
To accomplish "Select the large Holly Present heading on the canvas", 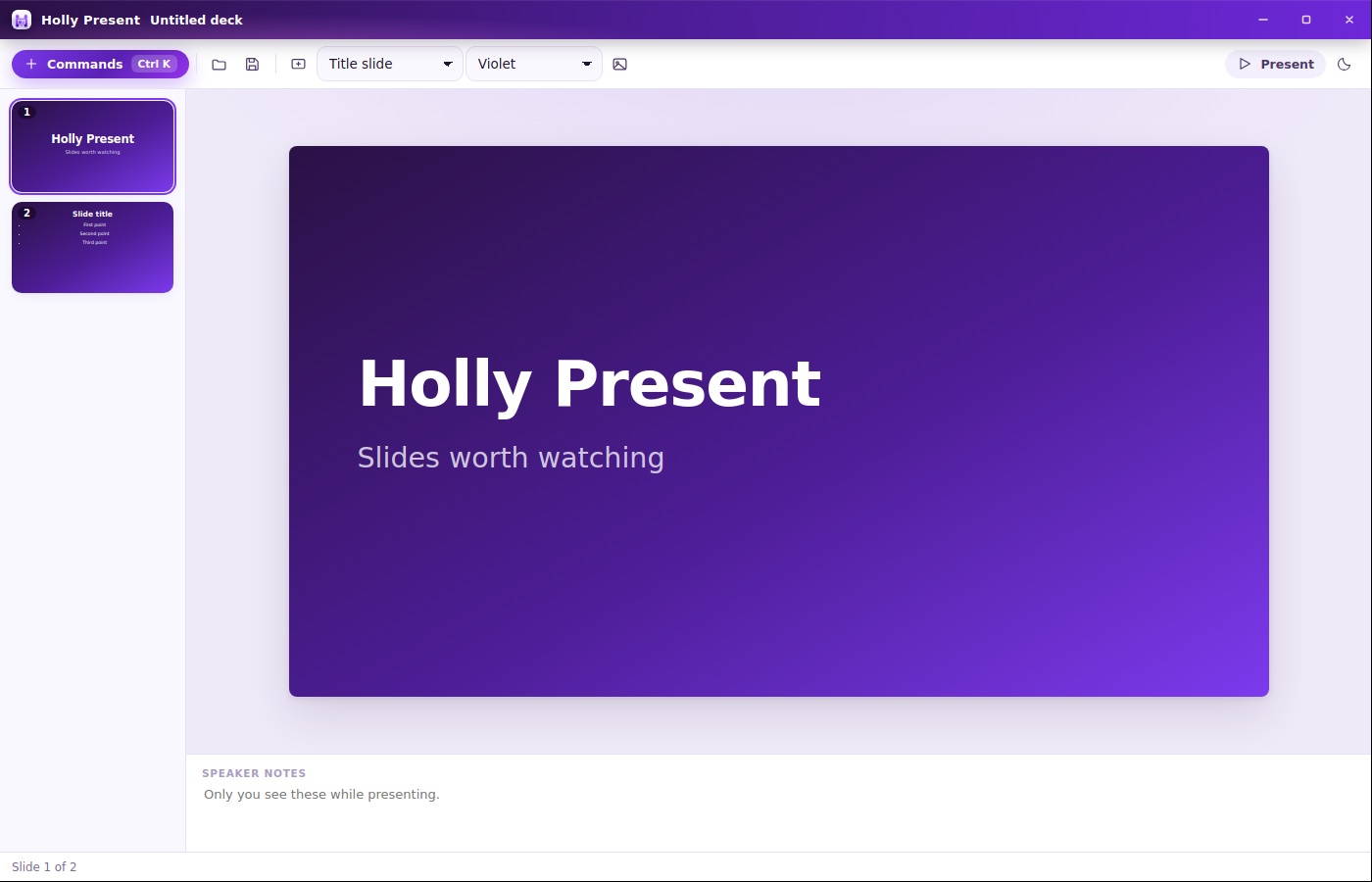I will [x=590, y=383].
